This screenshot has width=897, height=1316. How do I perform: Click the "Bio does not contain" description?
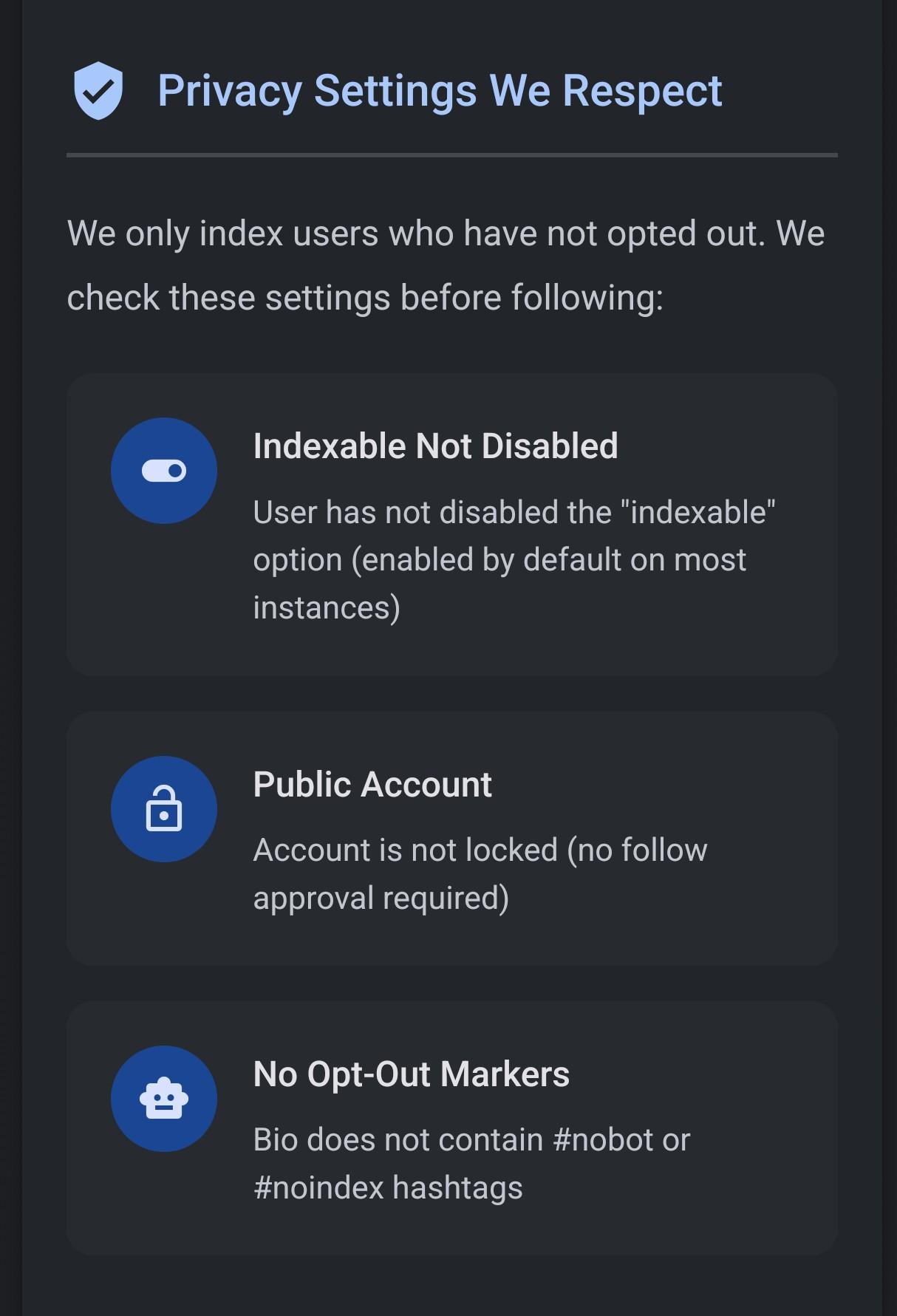(x=471, y=1163)
